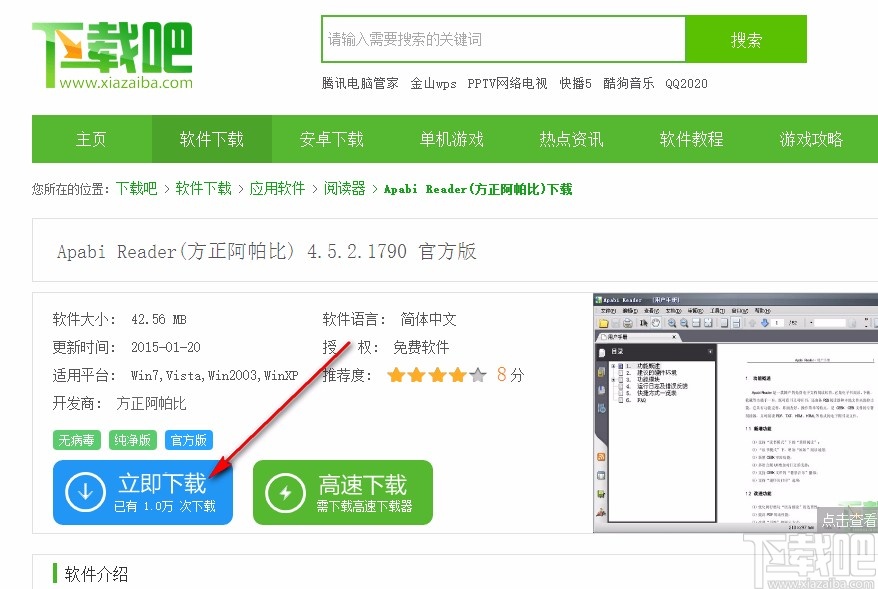Click the 阅读器 breadcrumb link
Image resolution: width=878 pixels, height=589 pixels.
point(344,189)
